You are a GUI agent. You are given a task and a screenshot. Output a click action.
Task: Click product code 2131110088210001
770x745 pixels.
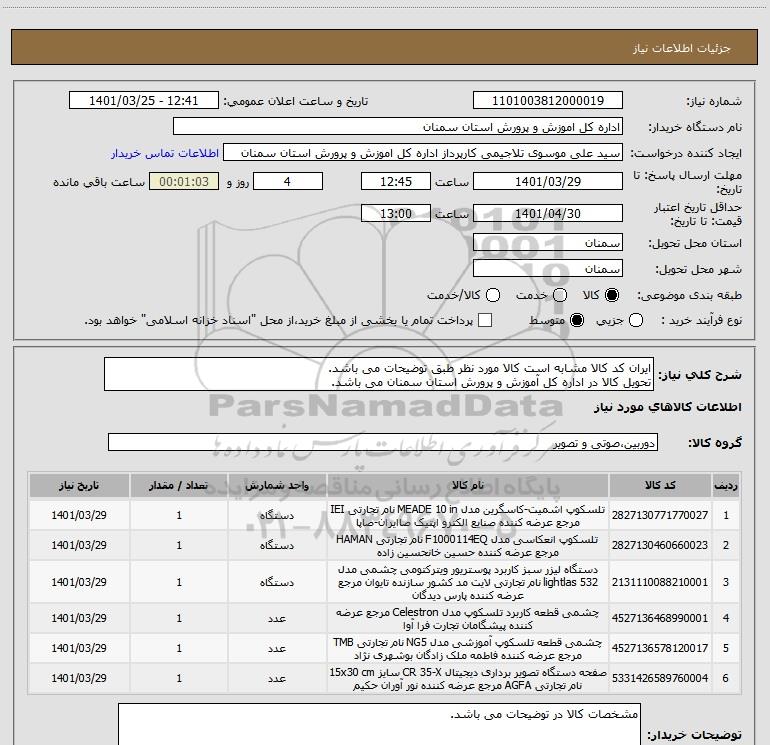click(x=660, y=582)
